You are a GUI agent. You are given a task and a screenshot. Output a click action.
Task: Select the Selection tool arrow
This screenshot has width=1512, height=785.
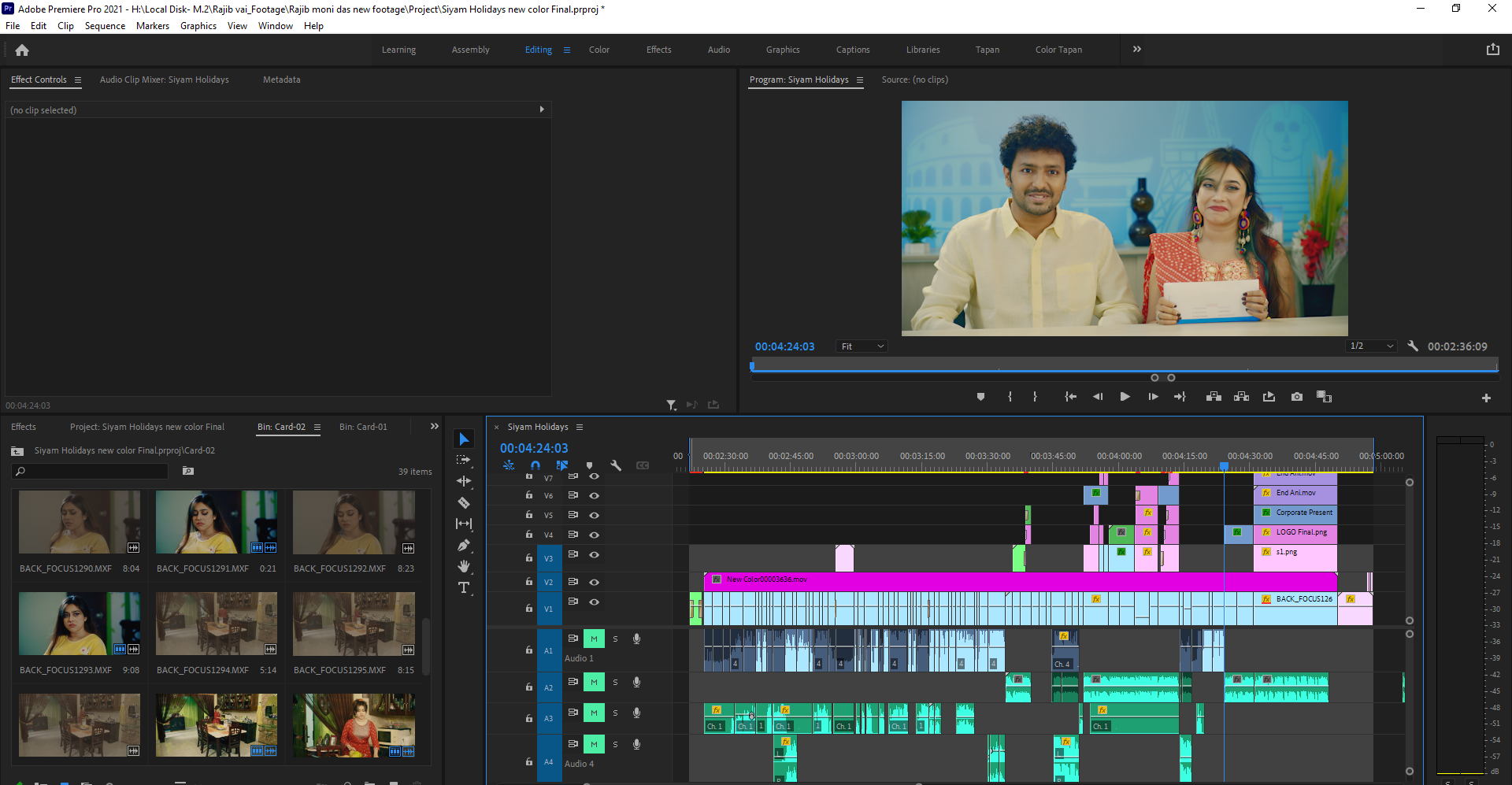pyautogui.click(x=464, y=439)
